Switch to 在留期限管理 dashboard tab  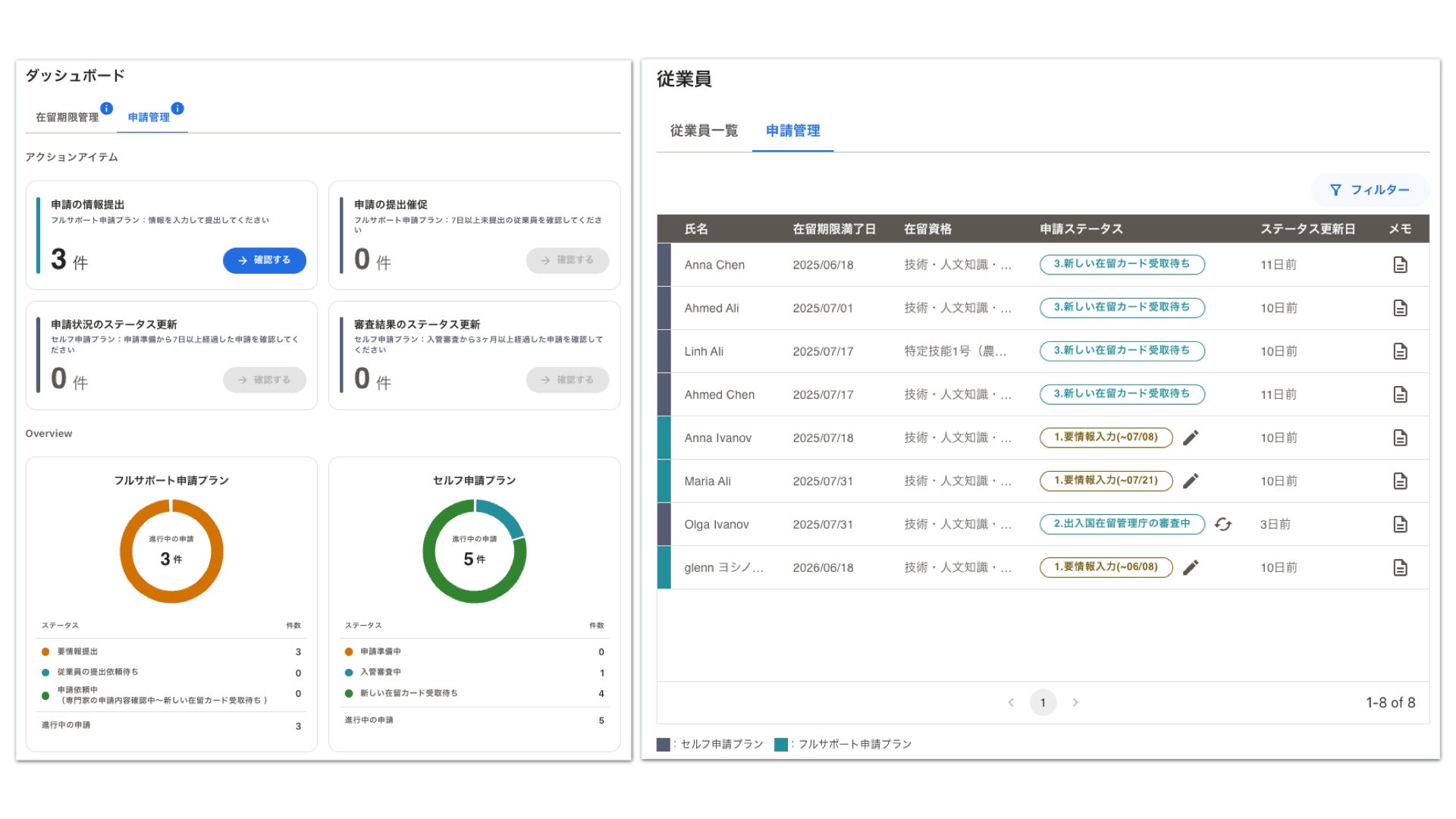pos(67,118)
